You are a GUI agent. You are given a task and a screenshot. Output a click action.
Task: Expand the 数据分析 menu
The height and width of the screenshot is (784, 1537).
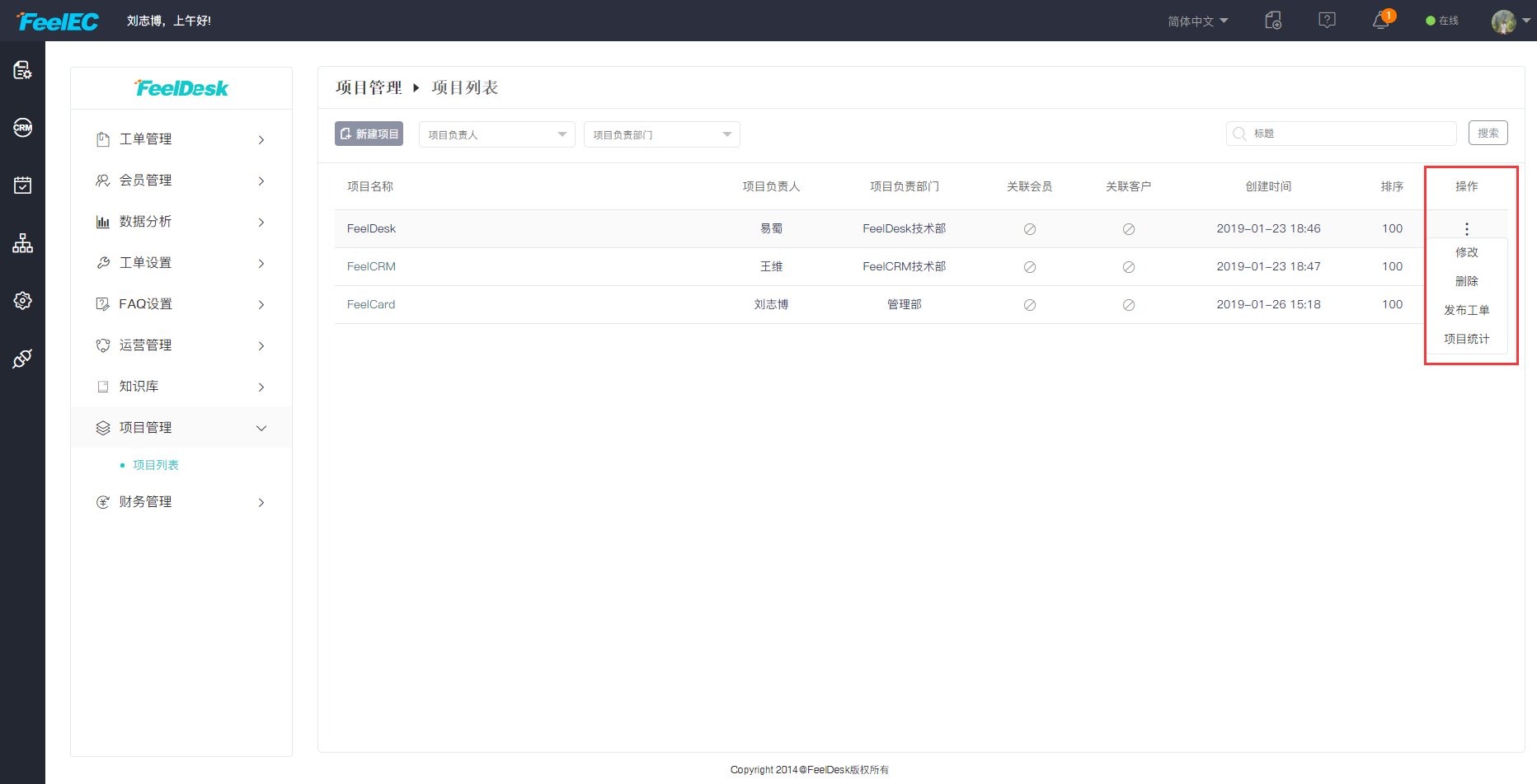181,222
